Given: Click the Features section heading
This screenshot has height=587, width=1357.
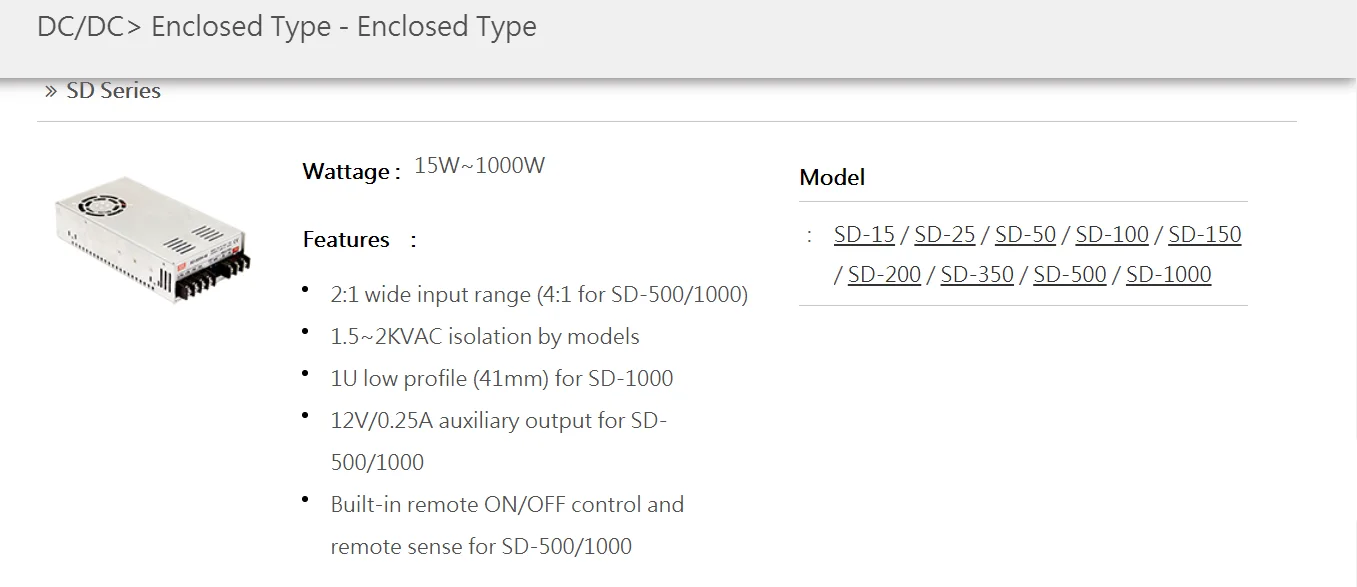Looking at the screenshot, I should 346,240.
